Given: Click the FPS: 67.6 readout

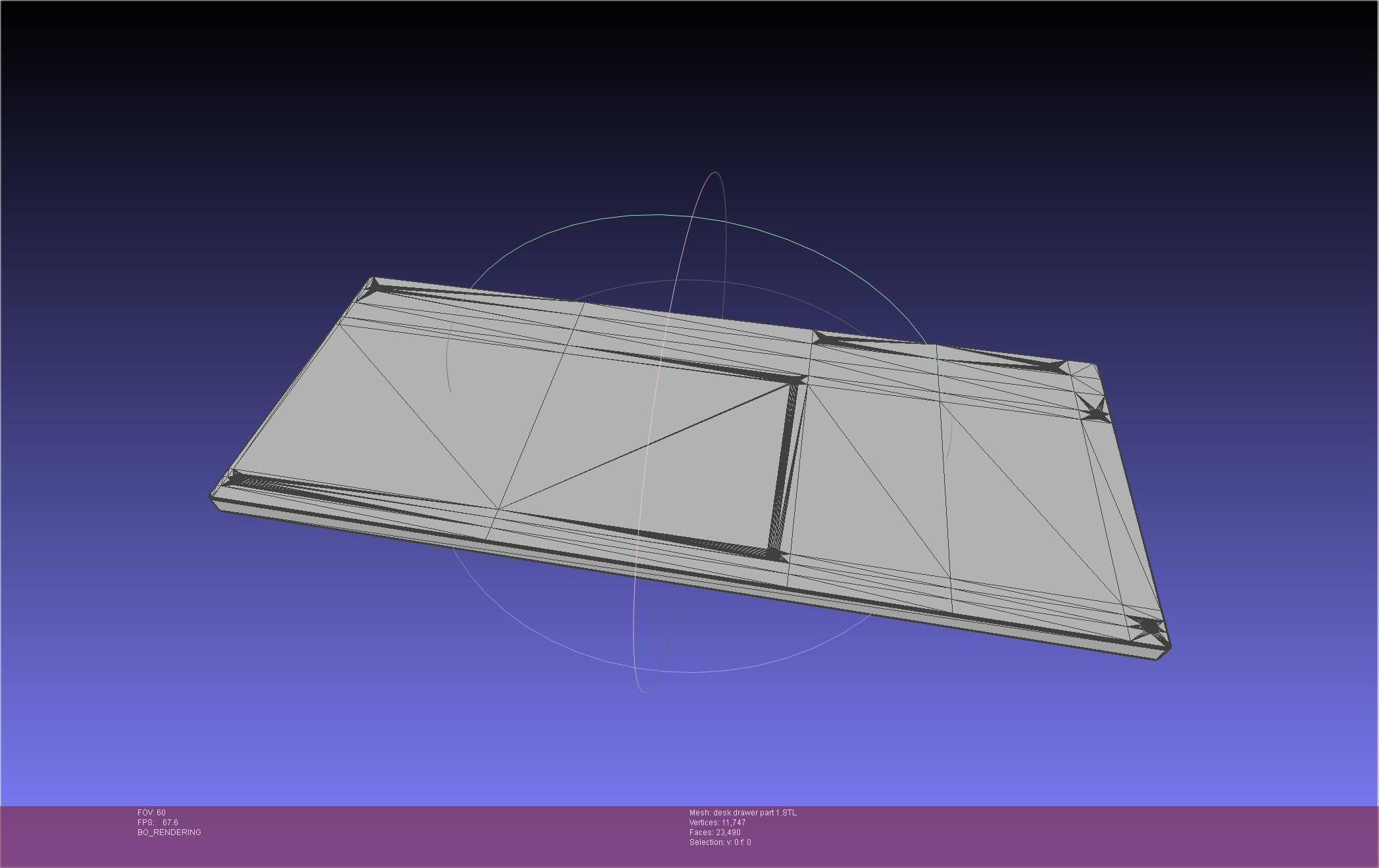Looking at the screenshot, I should coord(158,823).
